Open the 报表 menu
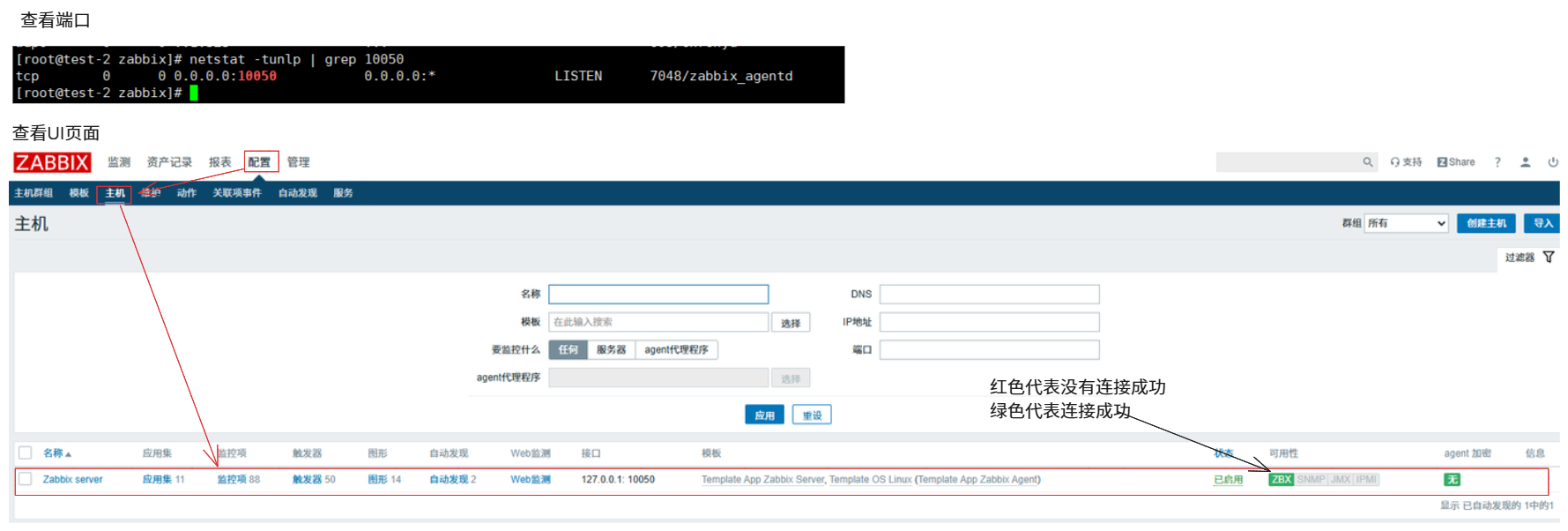The height and width of the screenshot is (531, 1568). 219,162
